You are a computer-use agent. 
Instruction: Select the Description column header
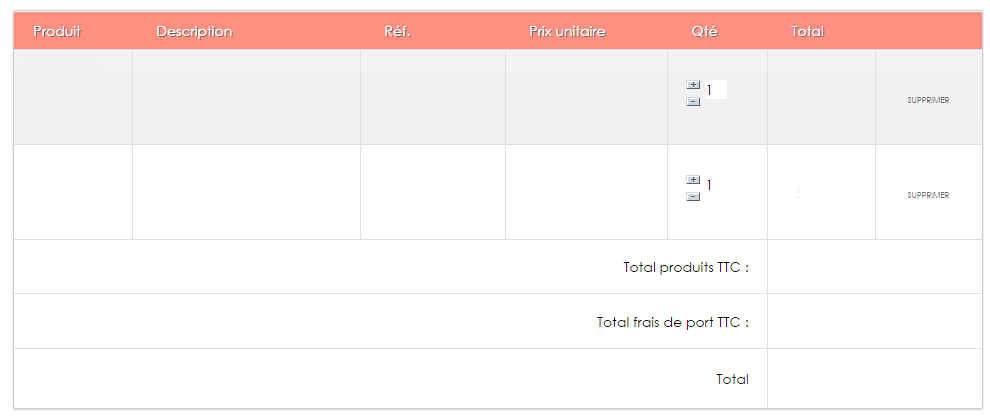pyautogui.click(x=194, y=32)
